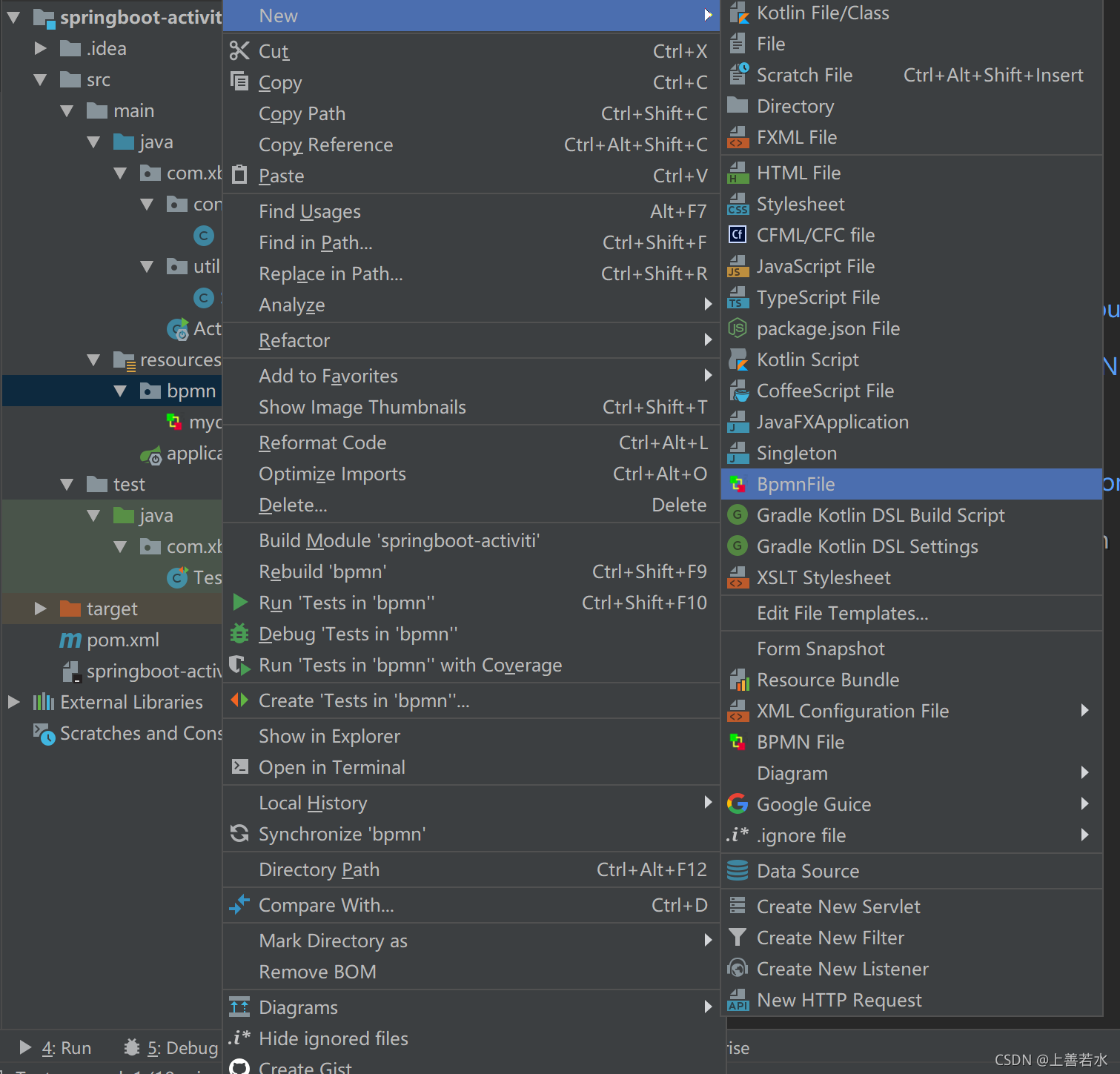Image resolution: width=1120 pixels, height=1074 pixels.
Task: Create a package.json File
Action: point(828,328)
